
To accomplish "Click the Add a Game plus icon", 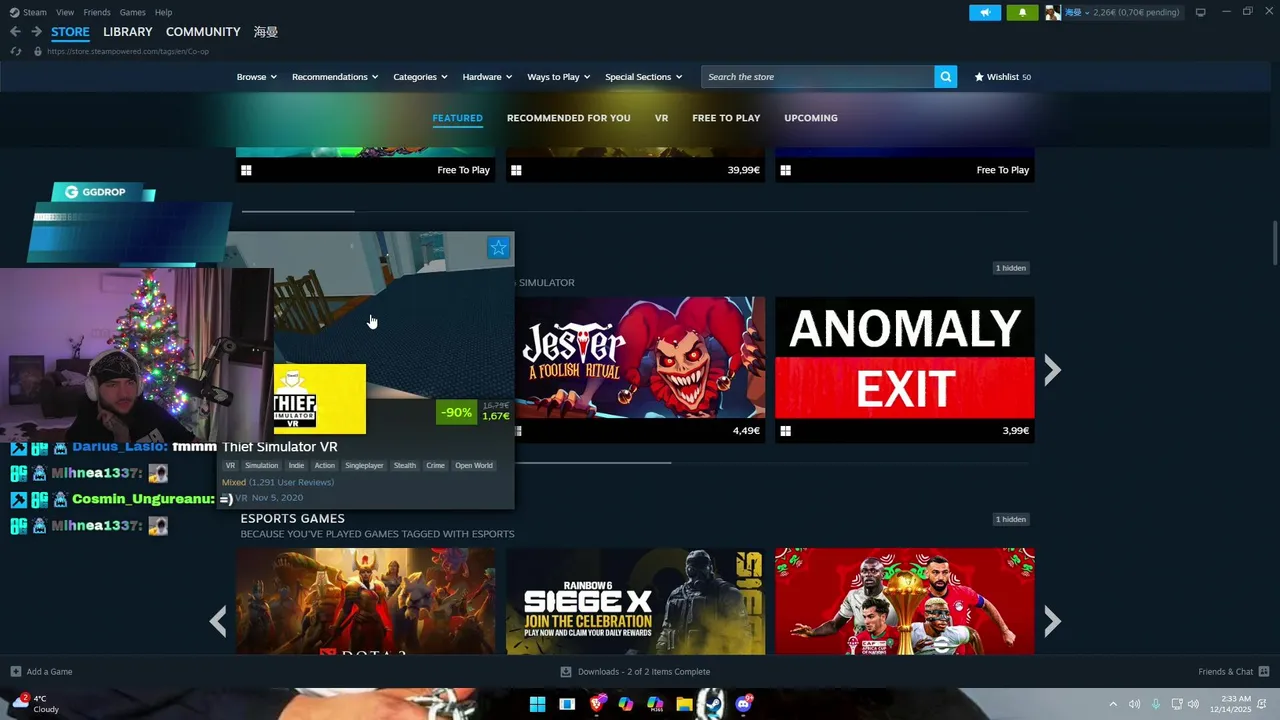I will pyautogui.click(x=15, y=672).
